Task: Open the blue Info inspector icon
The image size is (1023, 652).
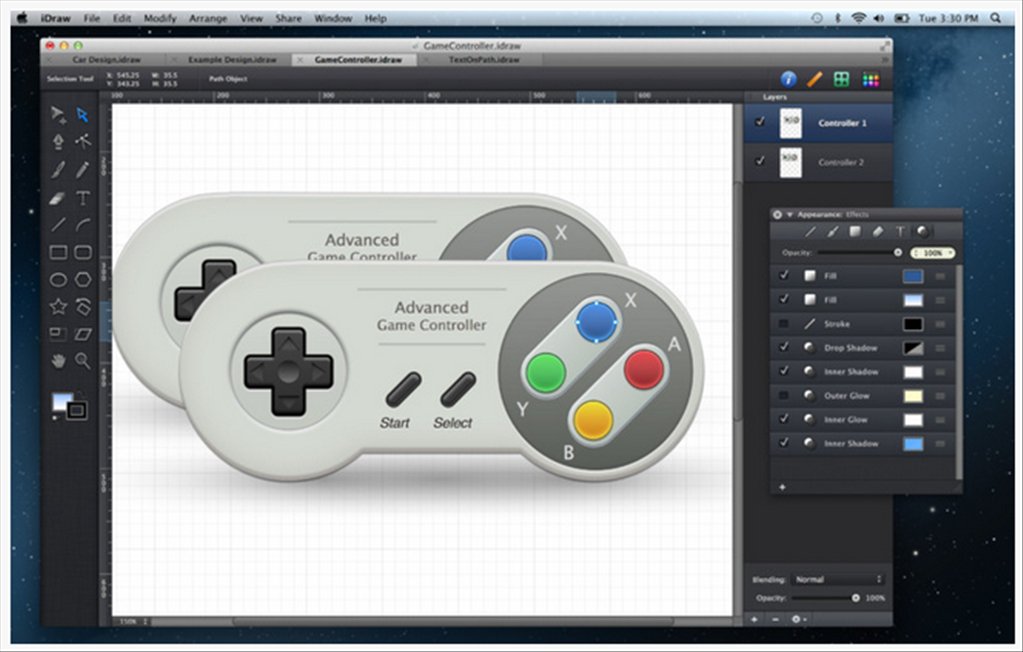Action: click(788, 79)
